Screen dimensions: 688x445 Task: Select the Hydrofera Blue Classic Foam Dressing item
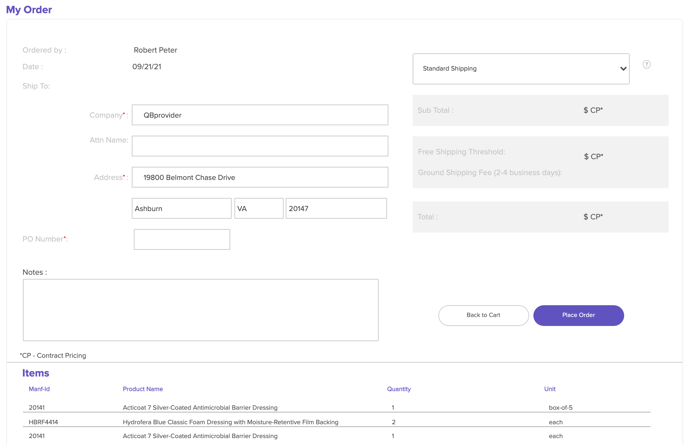coord(230,422)
